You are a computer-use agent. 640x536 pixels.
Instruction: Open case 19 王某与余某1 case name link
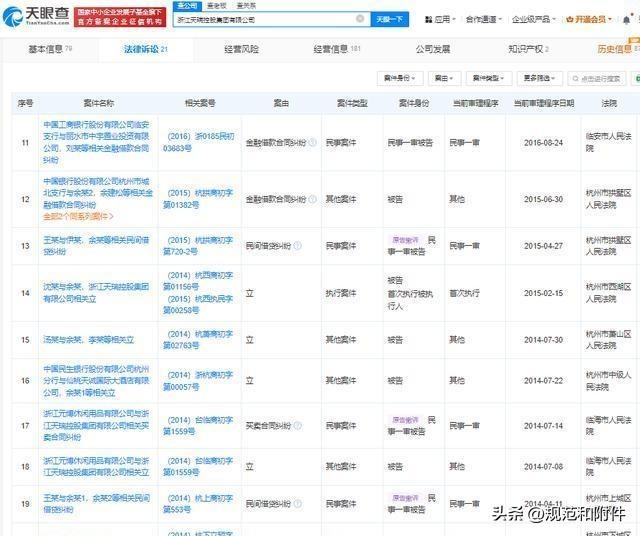[96, 504]
